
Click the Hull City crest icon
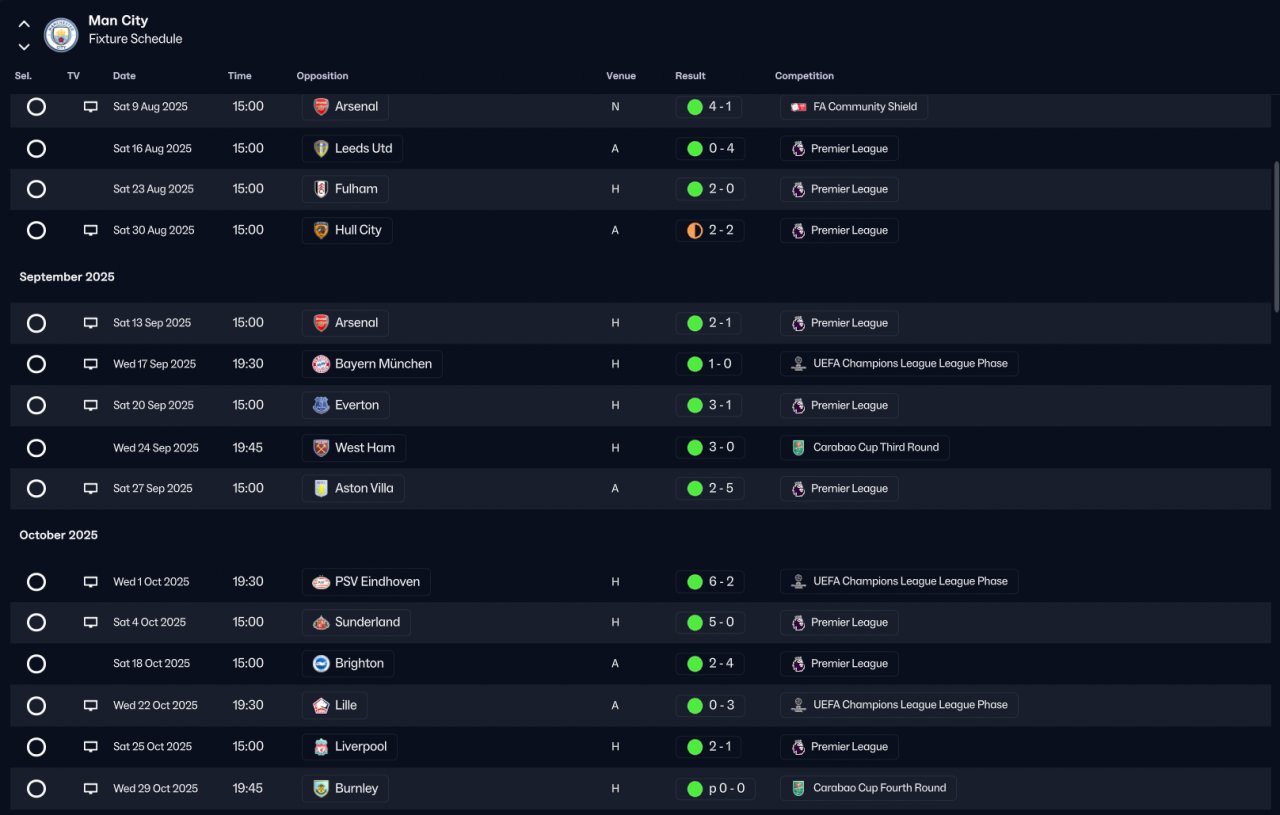[x=321, y=230]
